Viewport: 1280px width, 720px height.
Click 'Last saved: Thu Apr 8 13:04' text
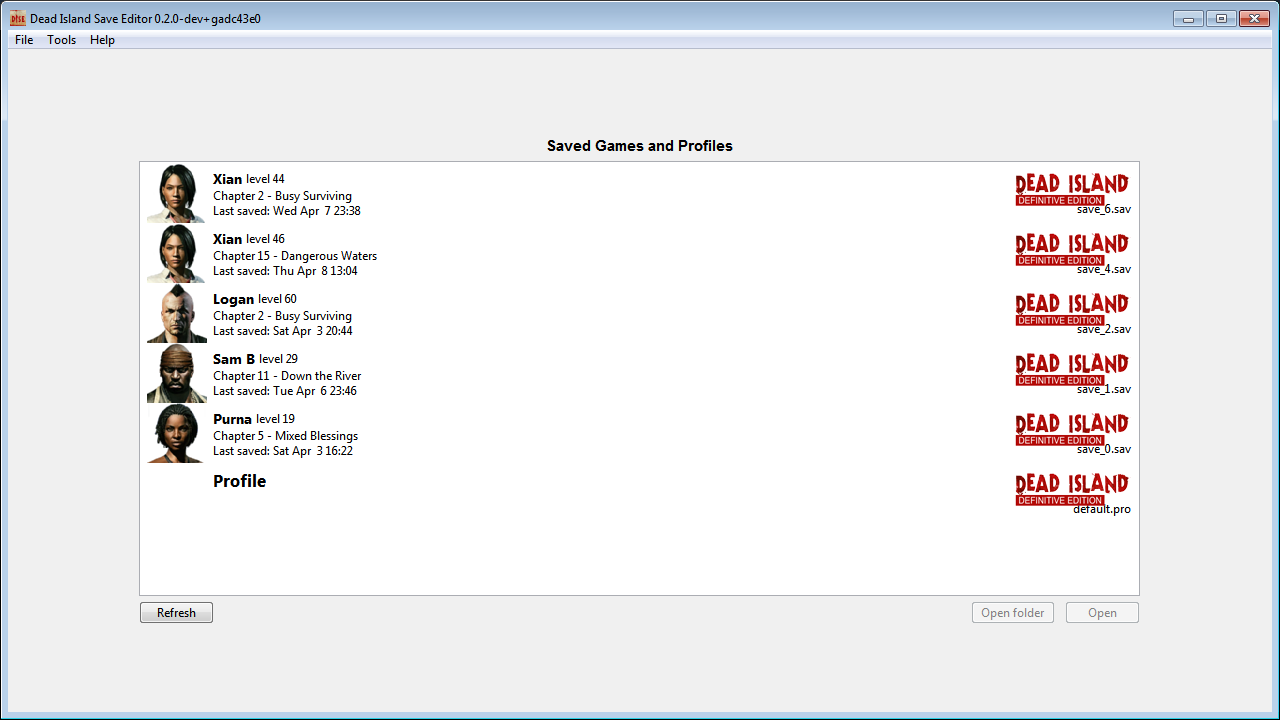(x=285, y=271)
